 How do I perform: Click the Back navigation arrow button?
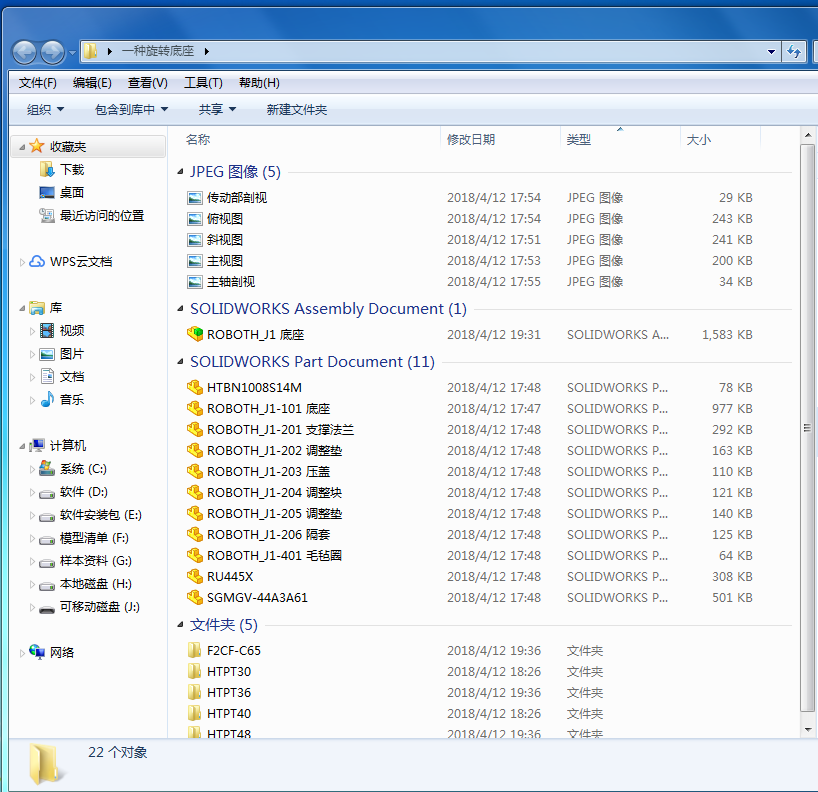coord(24,52)
